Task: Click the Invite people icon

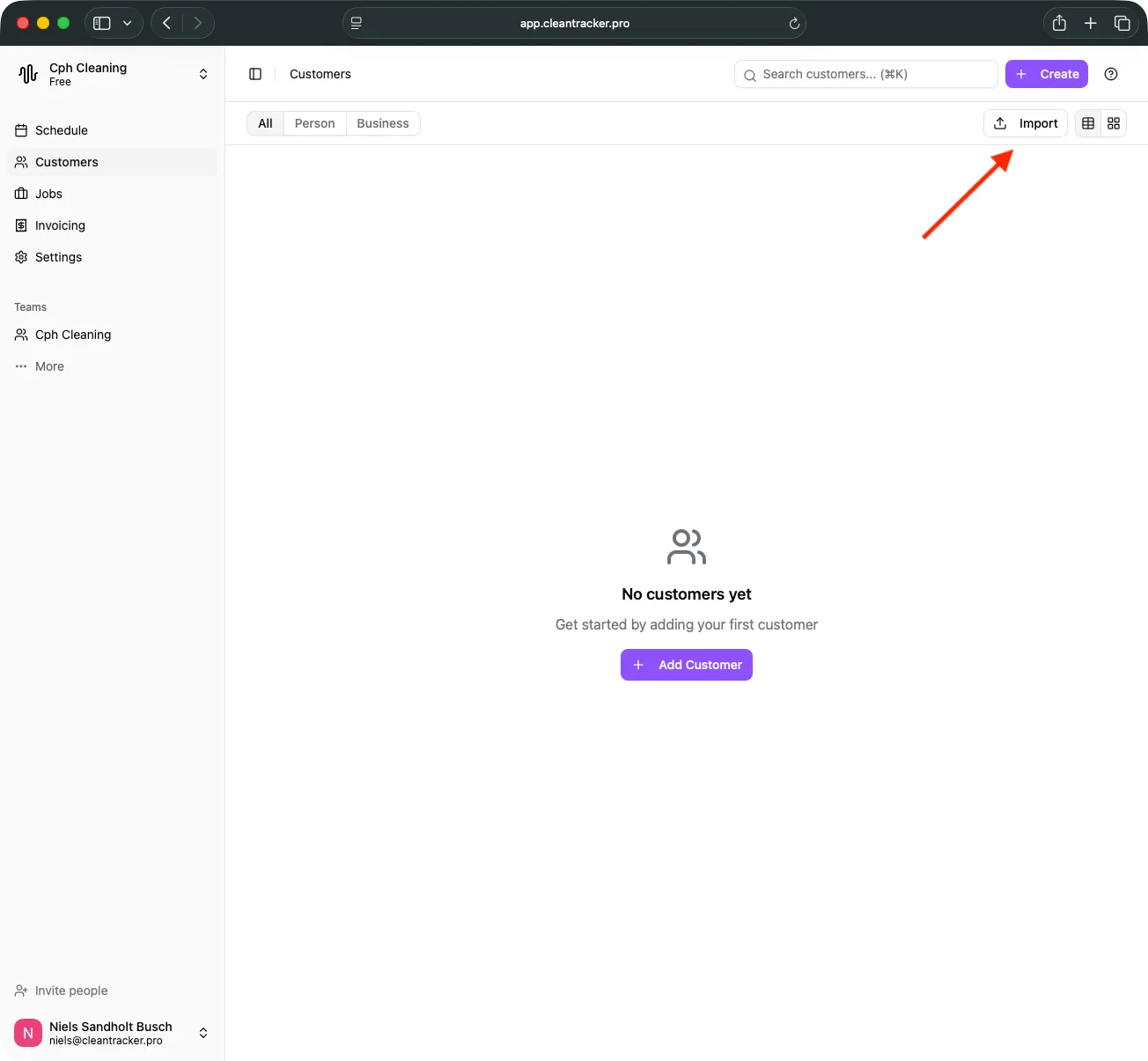Action: pyautogui.click(x=20, y=991)
